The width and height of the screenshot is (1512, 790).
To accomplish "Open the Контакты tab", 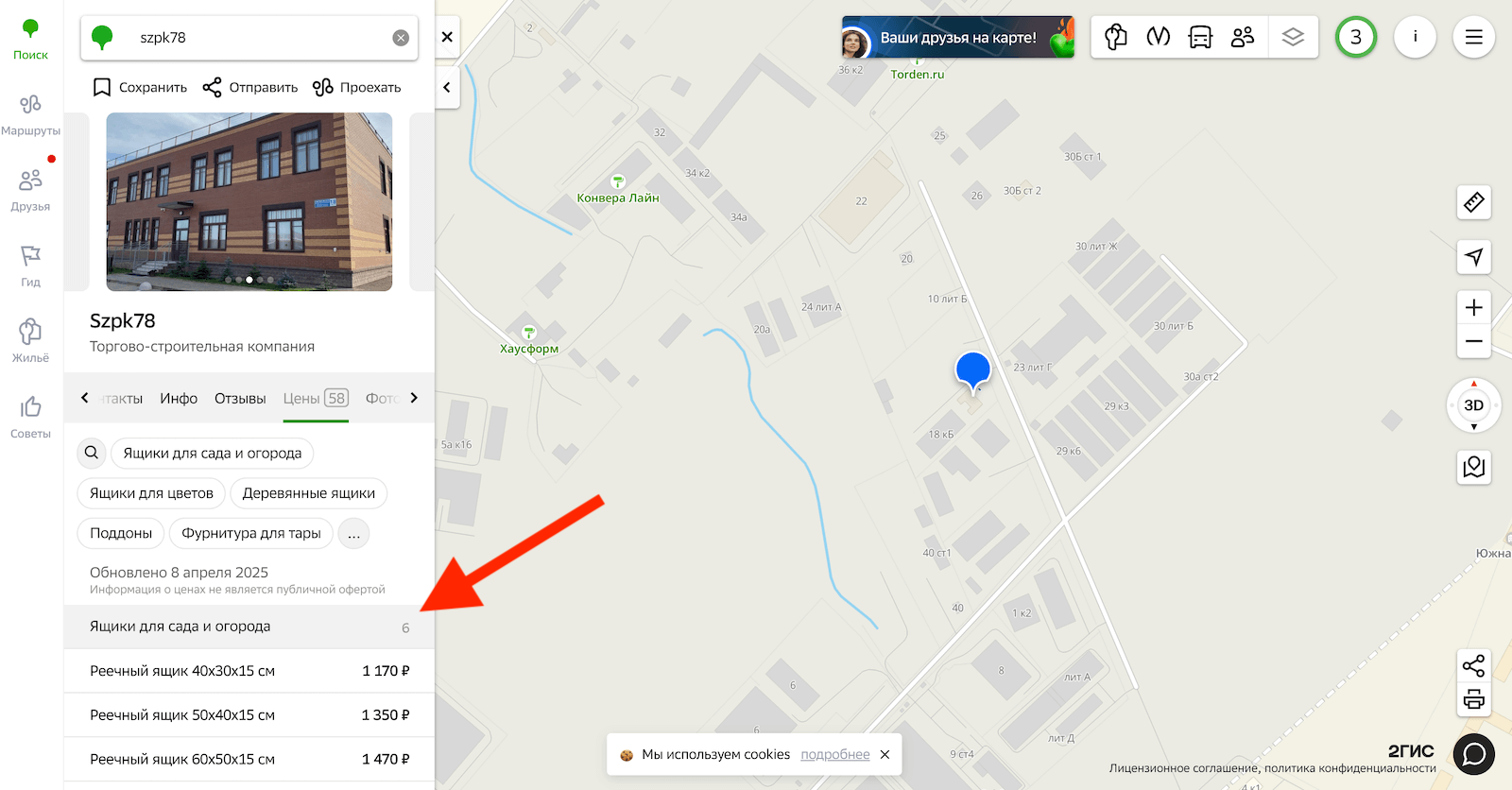I will pos(121,399).
